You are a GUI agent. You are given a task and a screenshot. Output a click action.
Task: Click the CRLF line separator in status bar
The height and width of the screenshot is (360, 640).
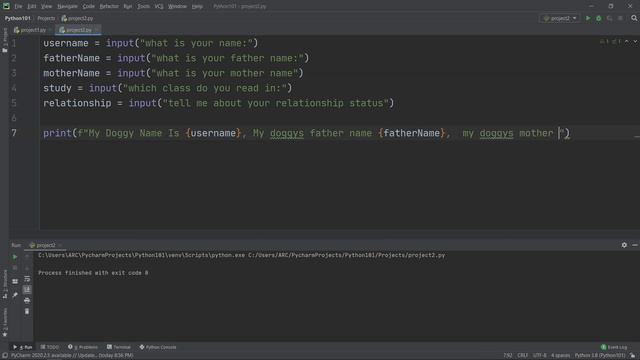(522, 356)
